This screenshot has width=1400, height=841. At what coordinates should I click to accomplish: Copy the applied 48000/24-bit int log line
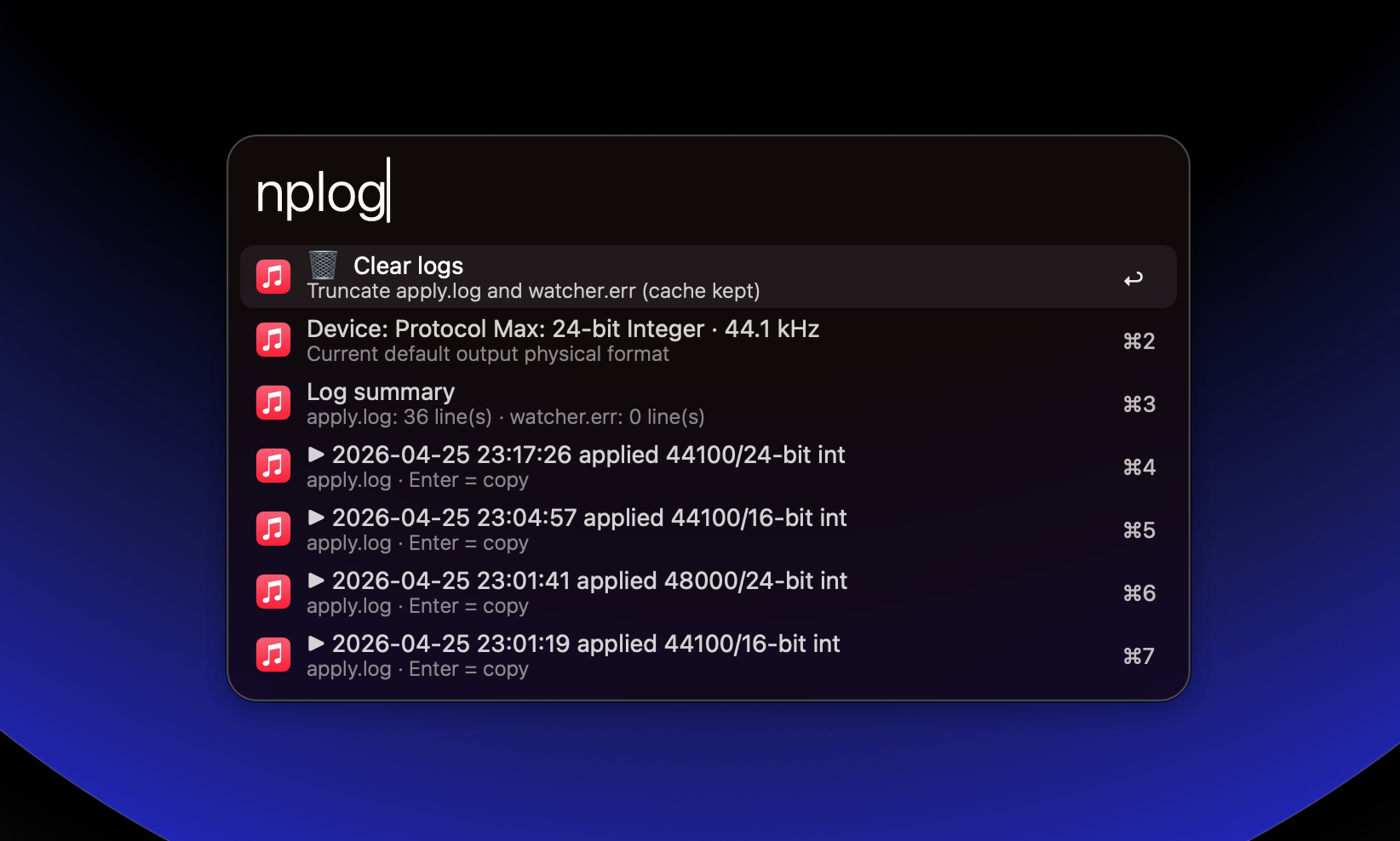[x=709, y=592]
